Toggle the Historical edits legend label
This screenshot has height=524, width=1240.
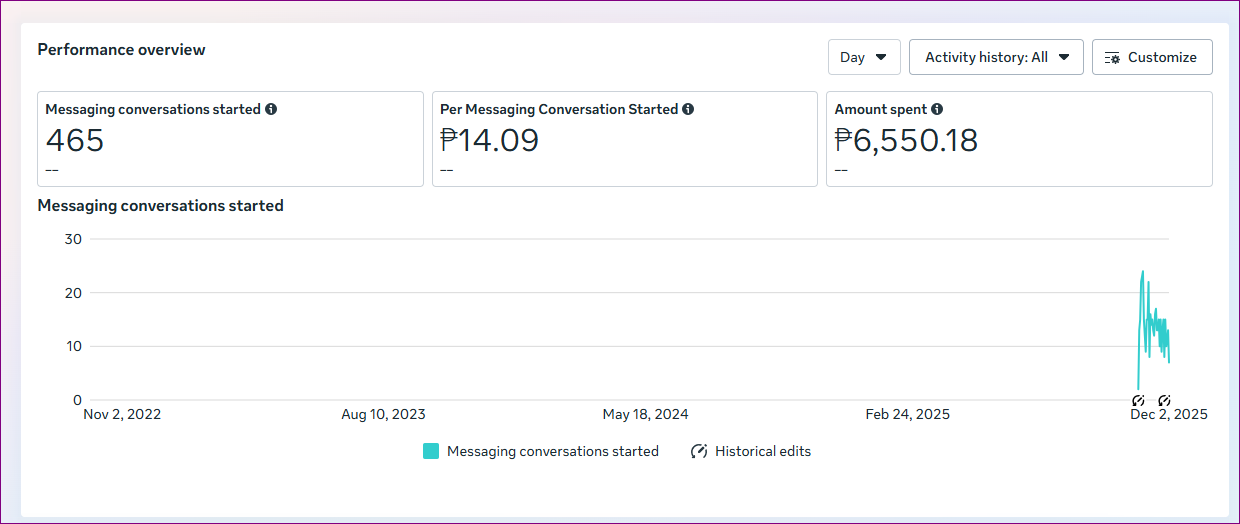coord(762,451)
